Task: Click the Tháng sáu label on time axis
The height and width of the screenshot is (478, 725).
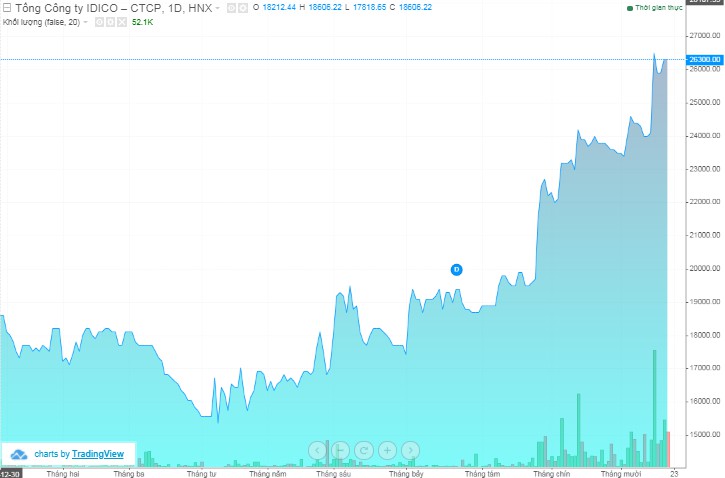Action: [x=332, y=473]
